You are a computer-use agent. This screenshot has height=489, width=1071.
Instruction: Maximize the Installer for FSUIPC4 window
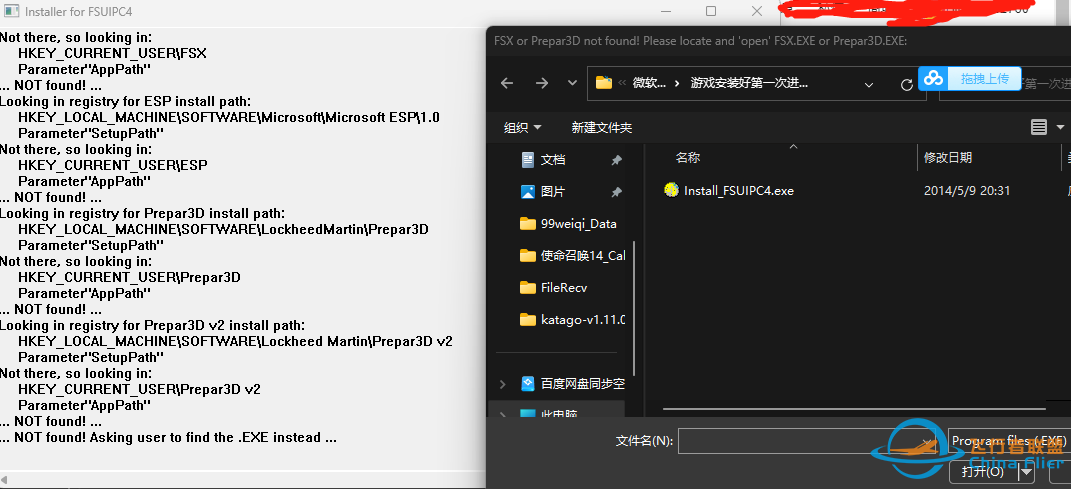point(711,11)
